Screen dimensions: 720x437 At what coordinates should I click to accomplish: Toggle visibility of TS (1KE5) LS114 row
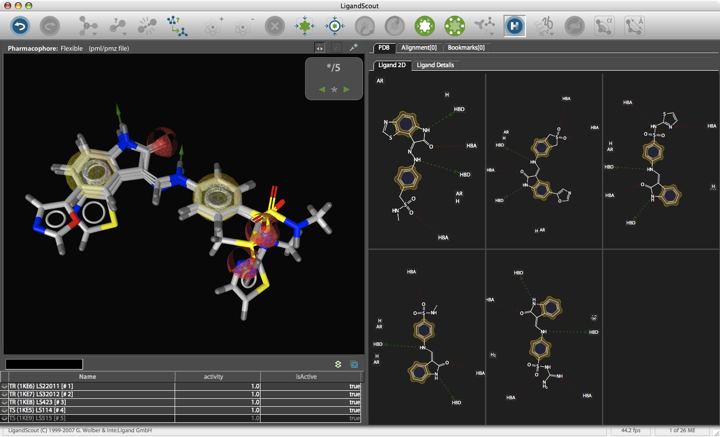click(5, 410)
